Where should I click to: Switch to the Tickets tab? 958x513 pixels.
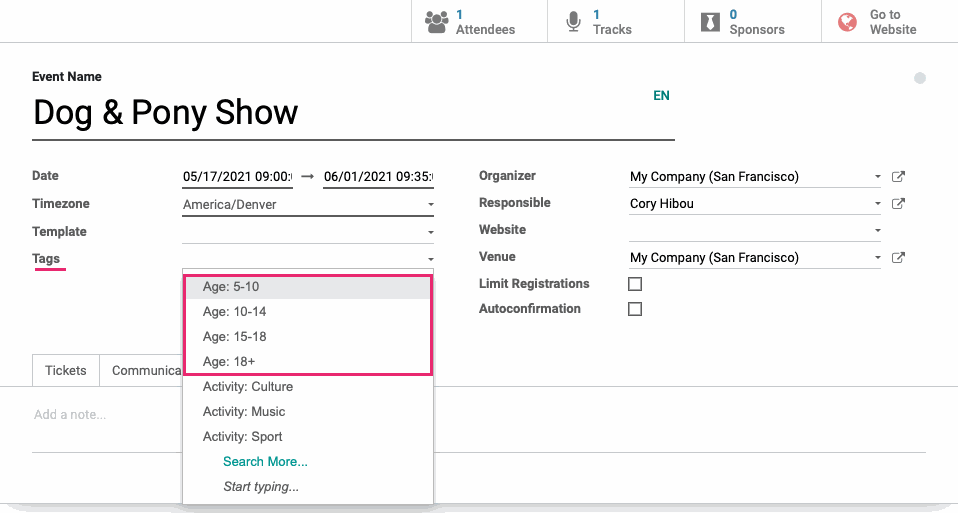(x=66, y=370)
